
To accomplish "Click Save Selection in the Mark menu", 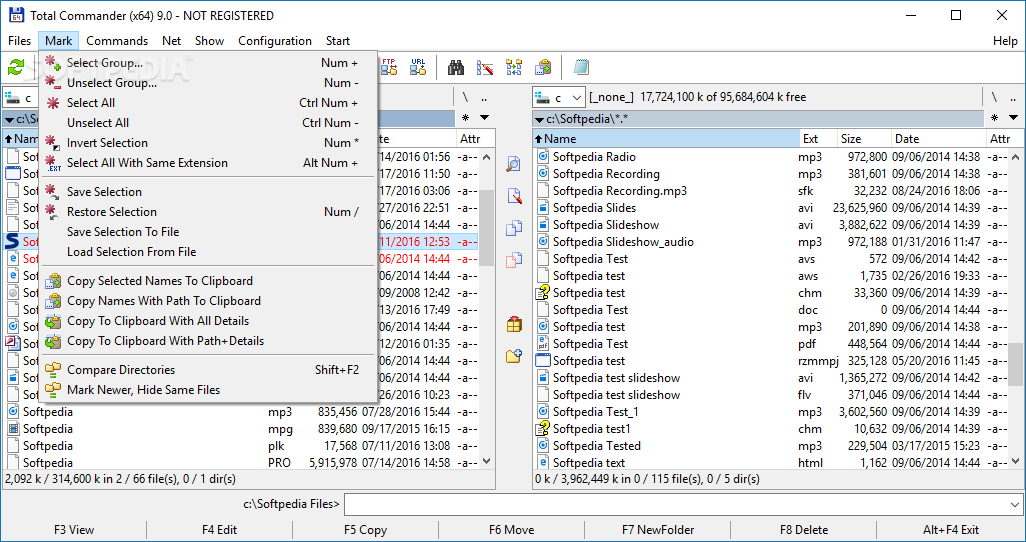I will [x=208, y=192].
